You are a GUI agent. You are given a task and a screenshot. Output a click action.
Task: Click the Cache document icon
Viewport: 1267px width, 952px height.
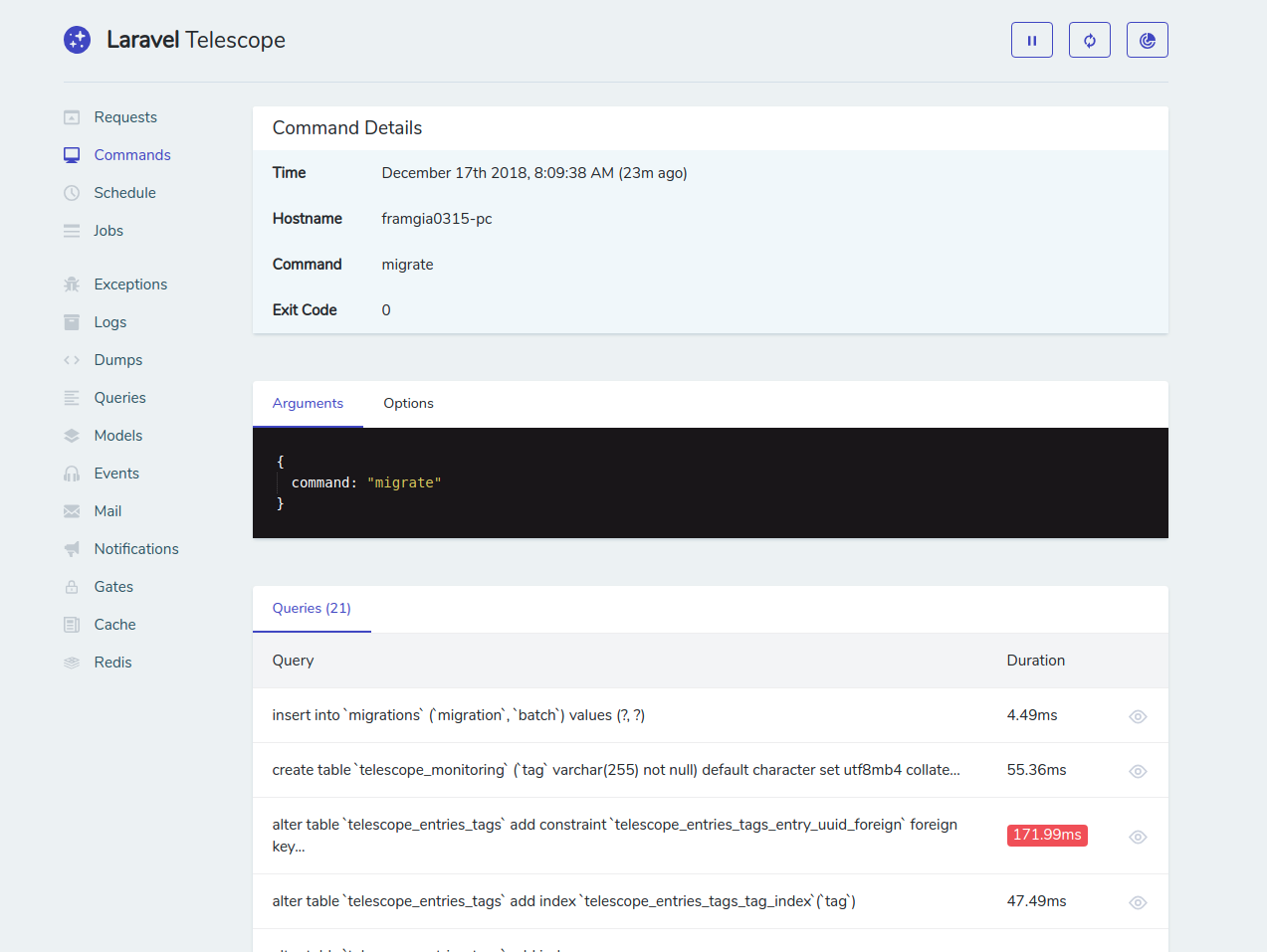(x=72, y=625)
